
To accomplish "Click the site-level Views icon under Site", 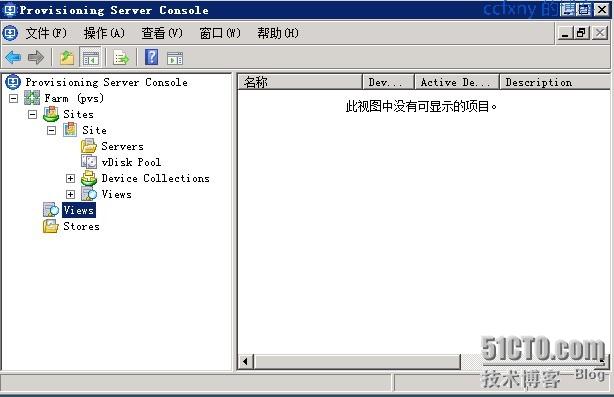I will click(x=89, y=194).
